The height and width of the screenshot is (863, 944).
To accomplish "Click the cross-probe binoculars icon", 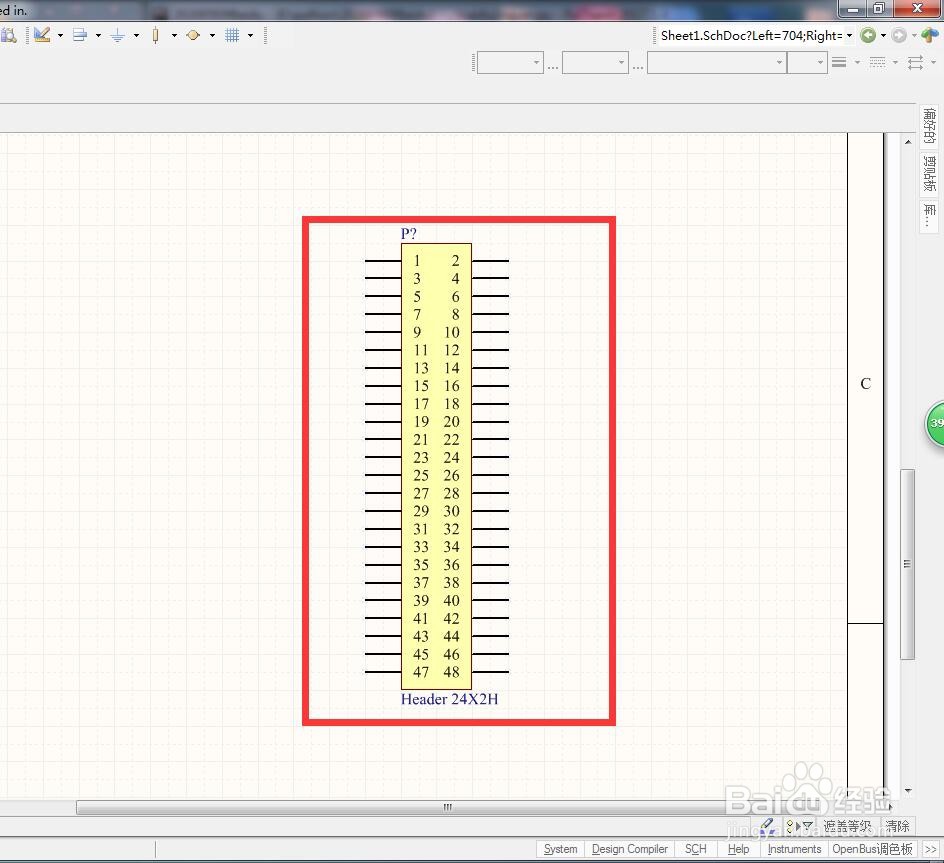I will click(x=8, y=36).
